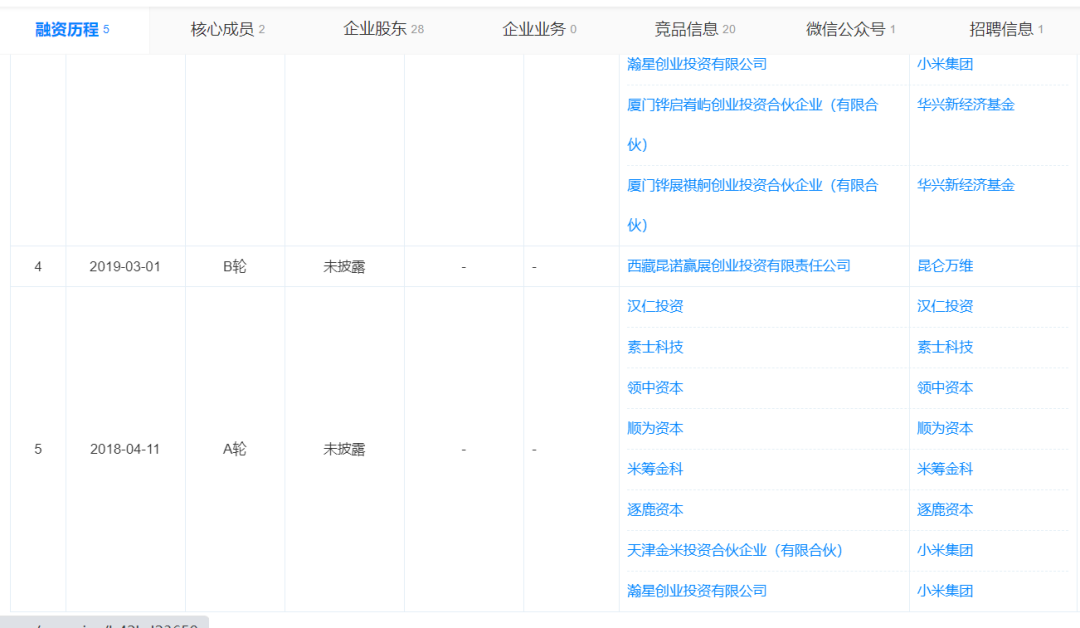Open the 西藏昆诺赢展创业投资有限责任公司 link
This screenshot has width=1080, height=628.
click(739, 266)
